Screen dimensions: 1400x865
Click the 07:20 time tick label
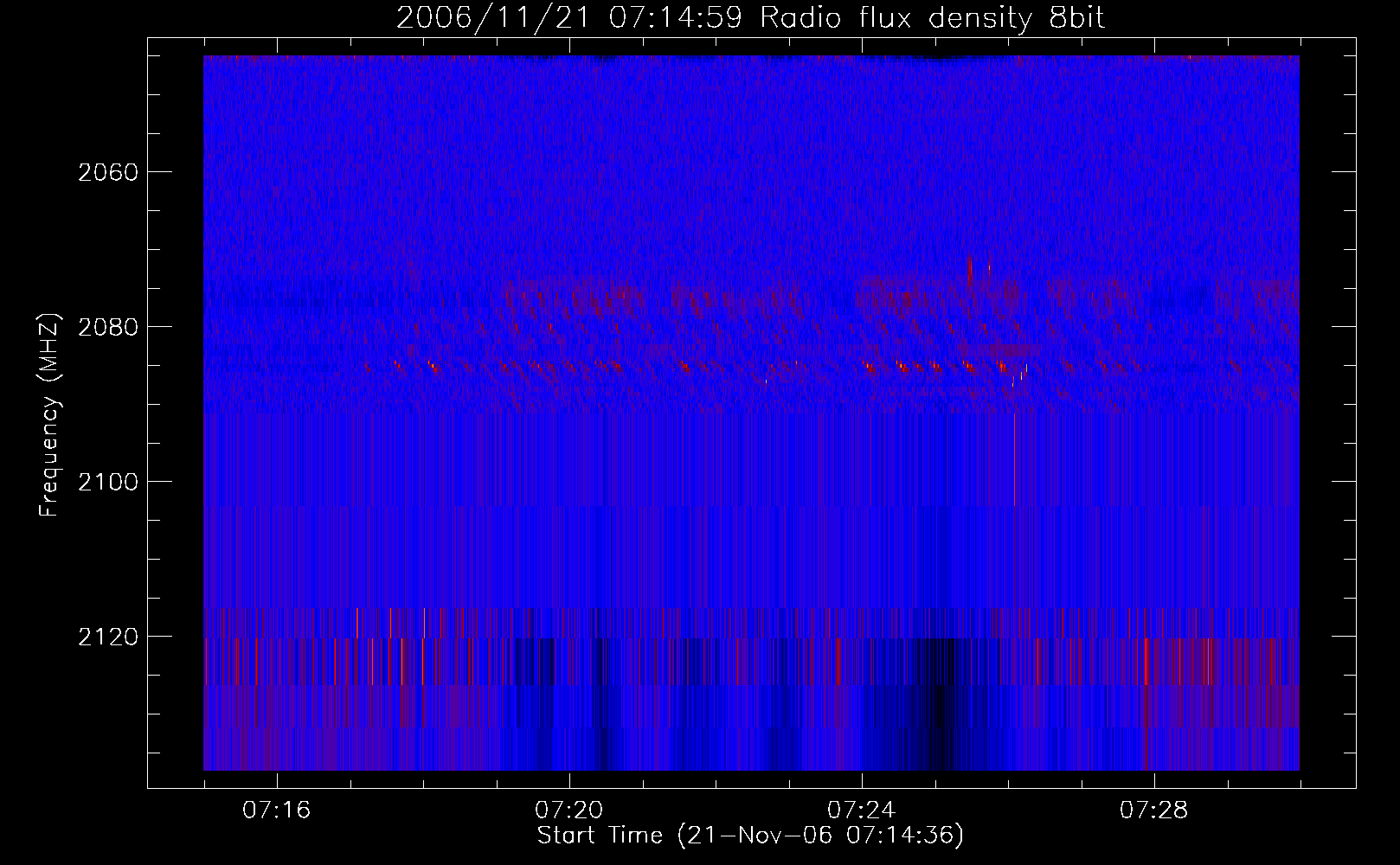tap(569, 811)
